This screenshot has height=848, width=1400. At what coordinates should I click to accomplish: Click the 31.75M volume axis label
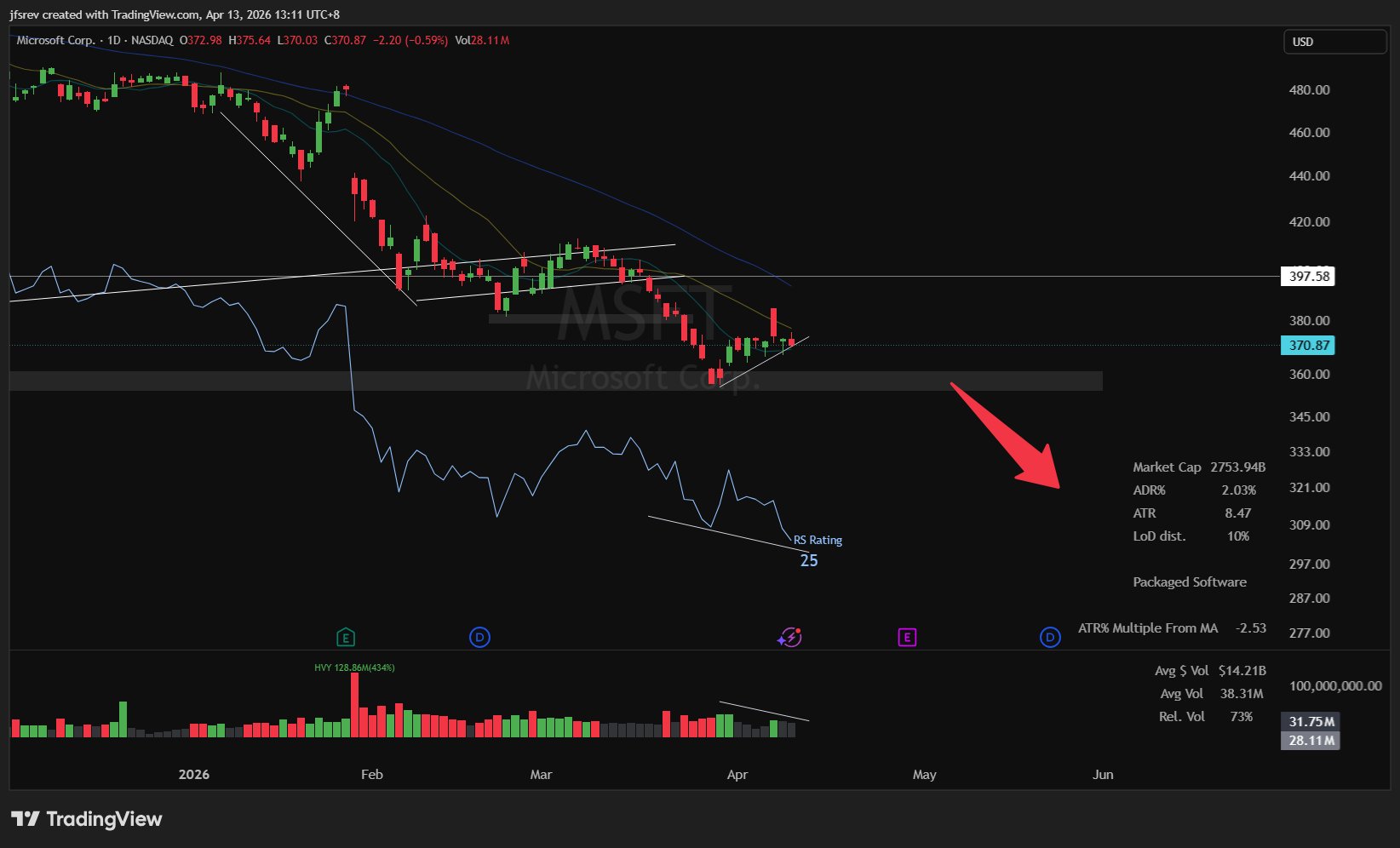point(1311,721)
